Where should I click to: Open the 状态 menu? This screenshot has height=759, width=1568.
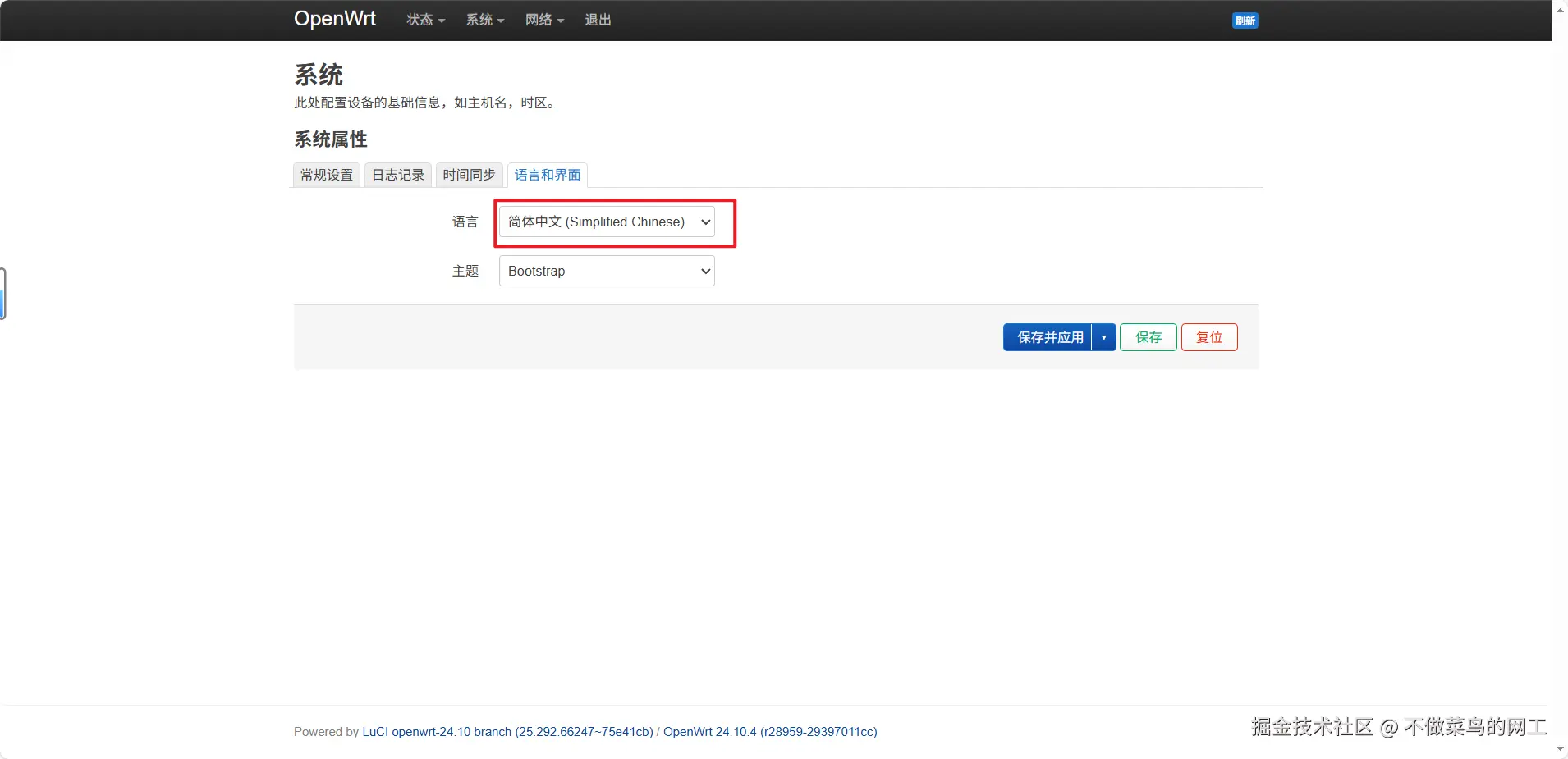point(426,20)
